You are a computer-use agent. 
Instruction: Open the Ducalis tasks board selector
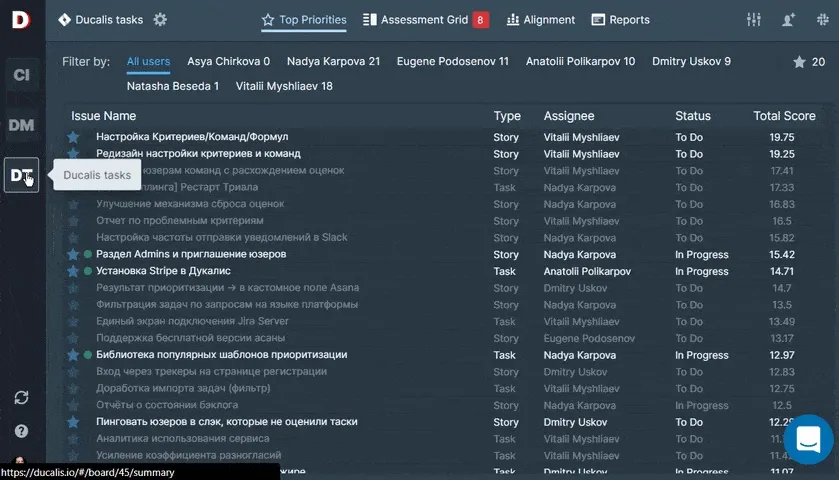[x=102, y=20]
